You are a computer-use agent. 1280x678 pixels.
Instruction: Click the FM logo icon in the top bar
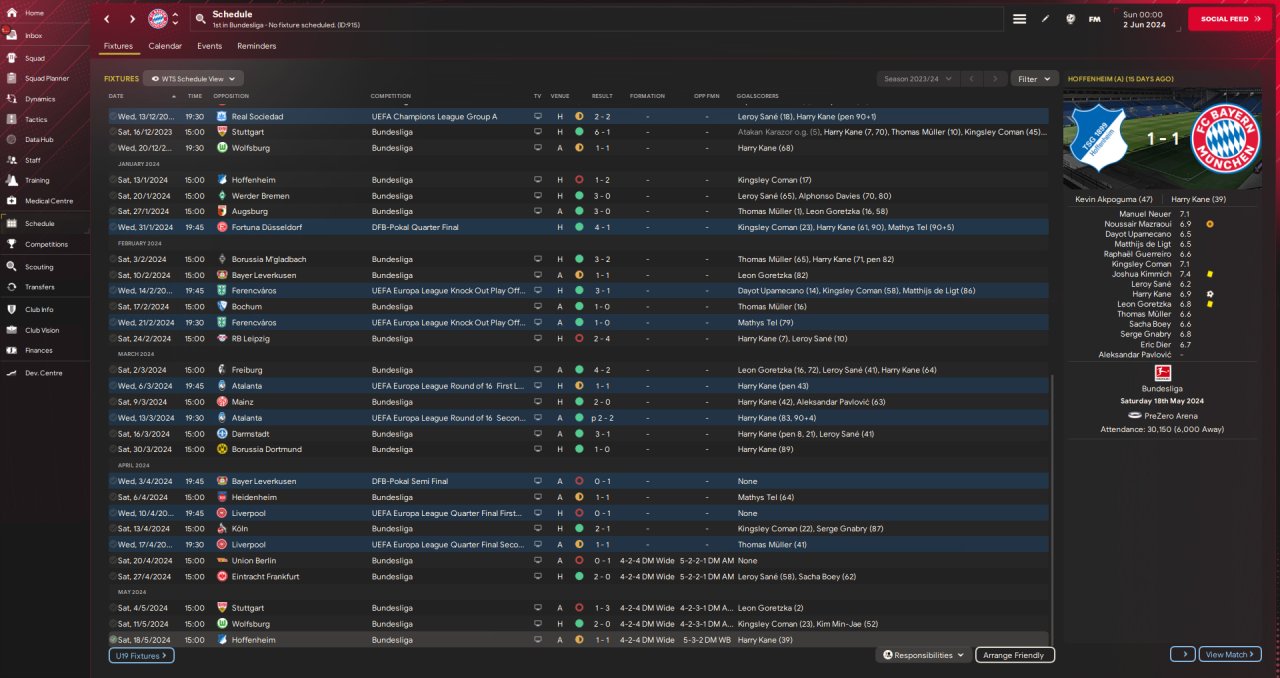coord(1094,19)
